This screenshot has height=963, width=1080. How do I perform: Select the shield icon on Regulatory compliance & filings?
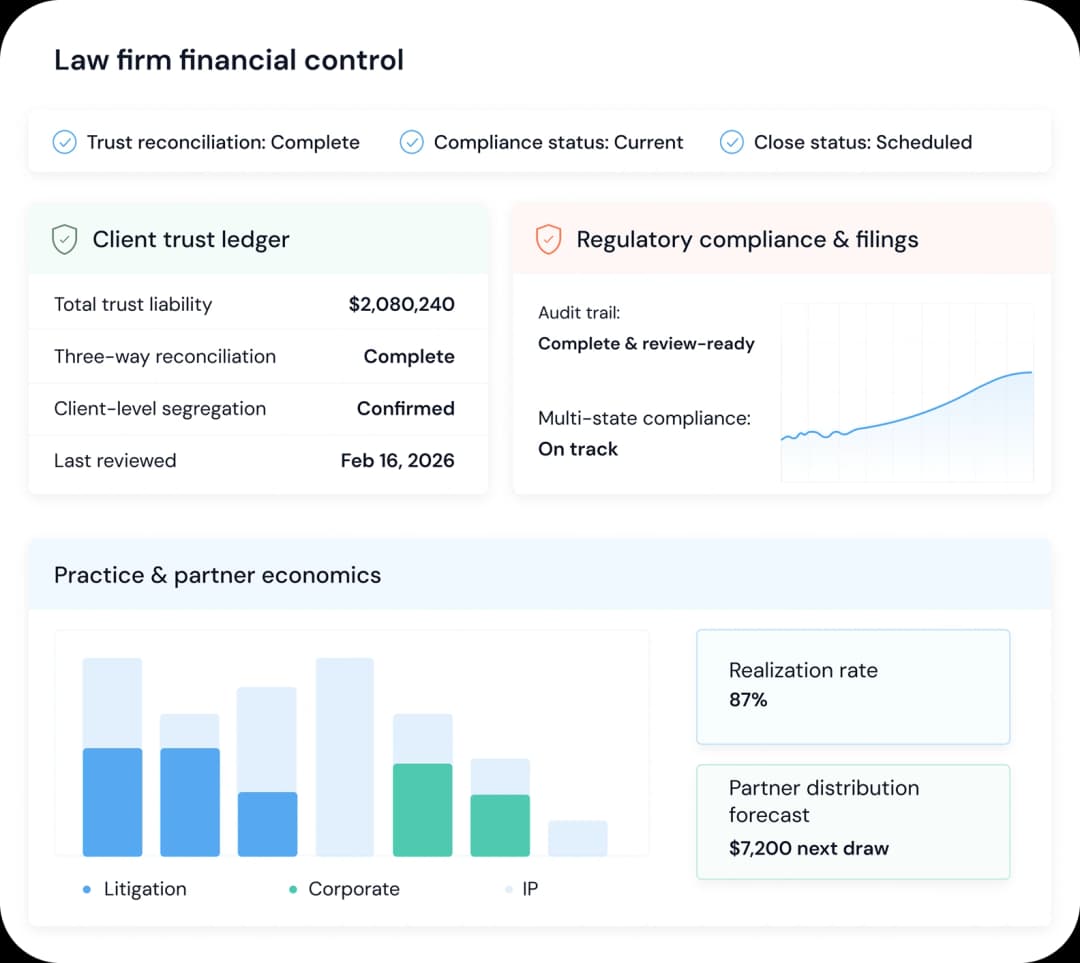(548, 239)
